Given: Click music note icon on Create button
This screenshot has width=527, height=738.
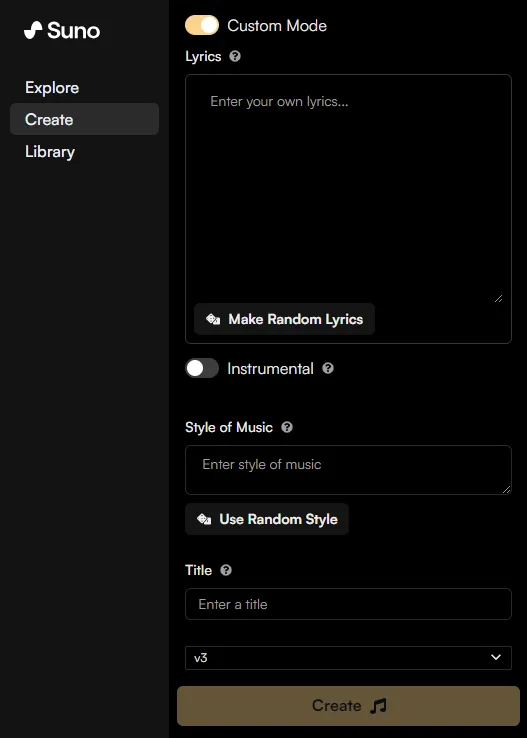Looking at the screenshot, I should 378,706.
